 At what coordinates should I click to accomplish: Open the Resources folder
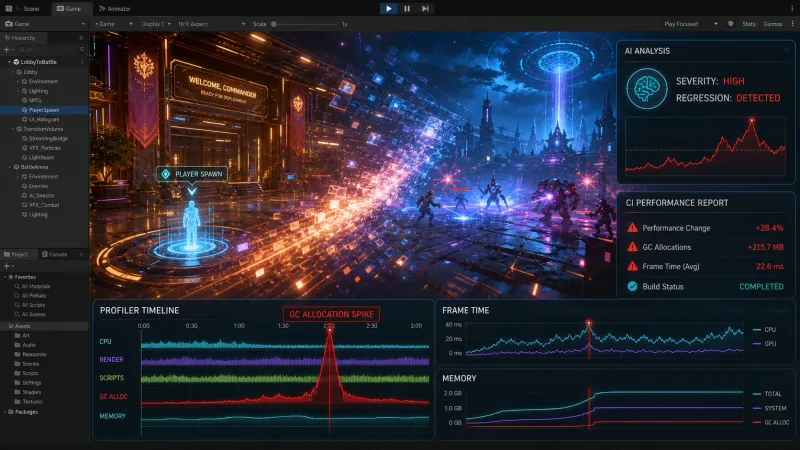click(x=30, y=354)
